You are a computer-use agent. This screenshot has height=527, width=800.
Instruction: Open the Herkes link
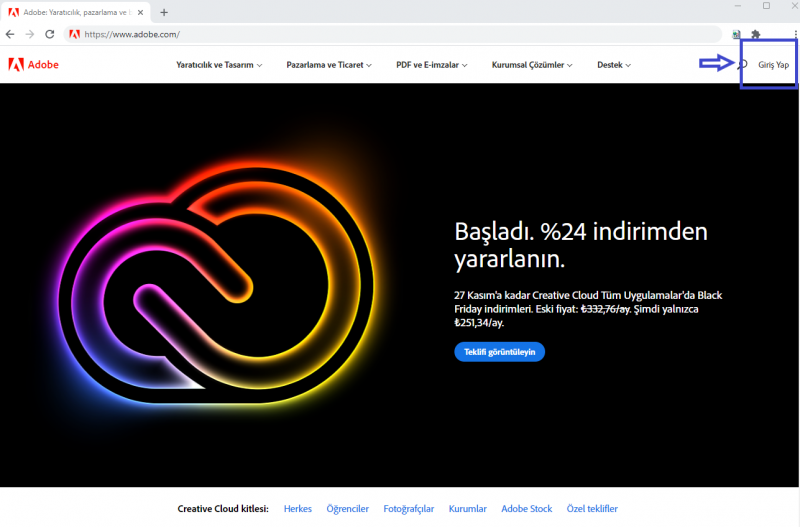tap(297, 509)
